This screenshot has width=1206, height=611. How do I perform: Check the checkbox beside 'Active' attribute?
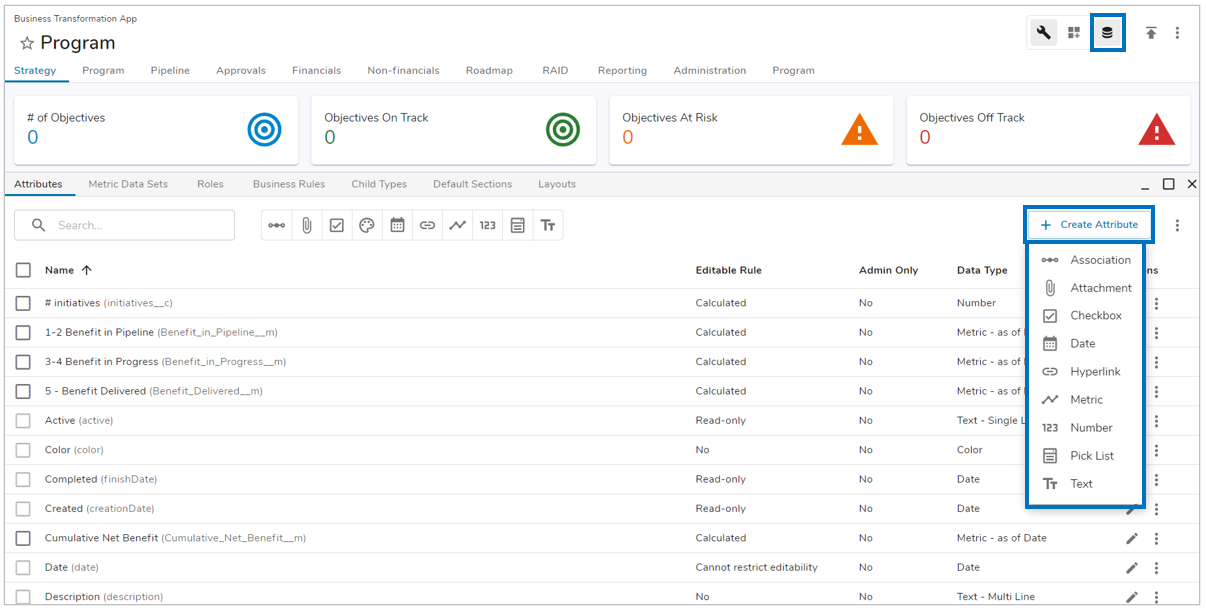(x=23, y=420)
